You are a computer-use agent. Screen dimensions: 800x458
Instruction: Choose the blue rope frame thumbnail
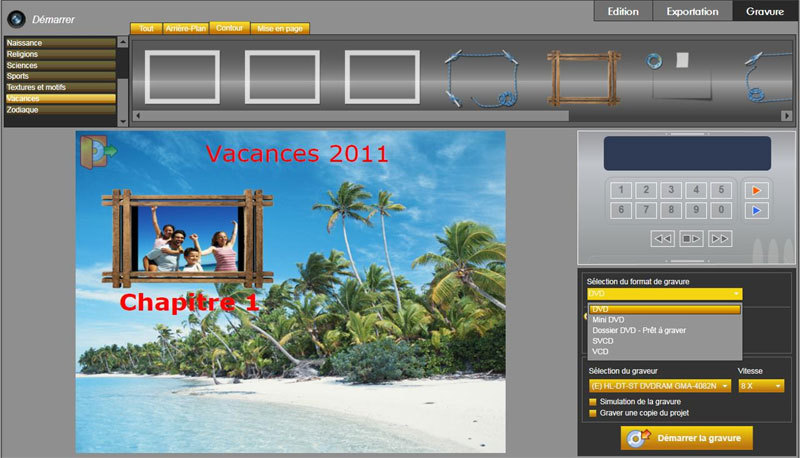pyautogui.click(x=482, y=78)
